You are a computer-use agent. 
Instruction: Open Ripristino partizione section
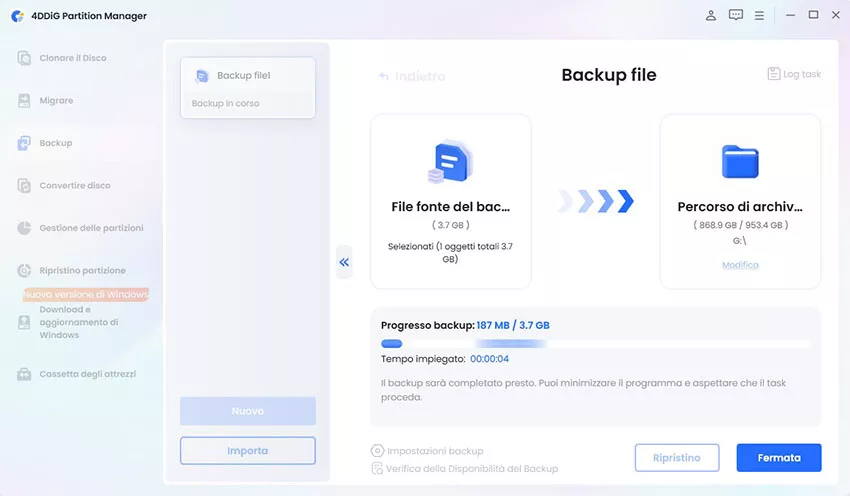coord(82,270)
